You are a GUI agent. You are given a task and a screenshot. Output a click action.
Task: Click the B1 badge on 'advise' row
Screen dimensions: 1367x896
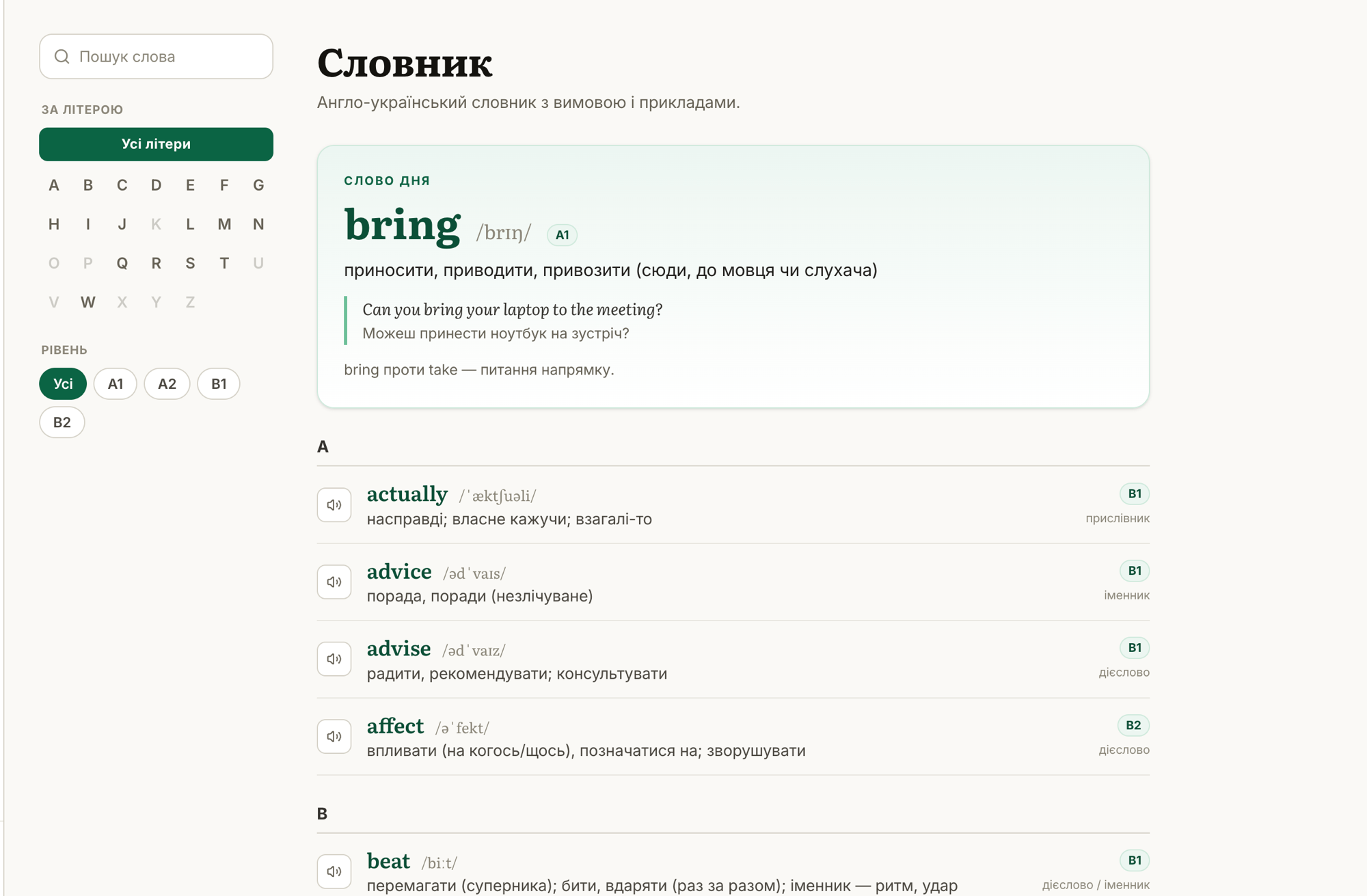coord(1135,648)
